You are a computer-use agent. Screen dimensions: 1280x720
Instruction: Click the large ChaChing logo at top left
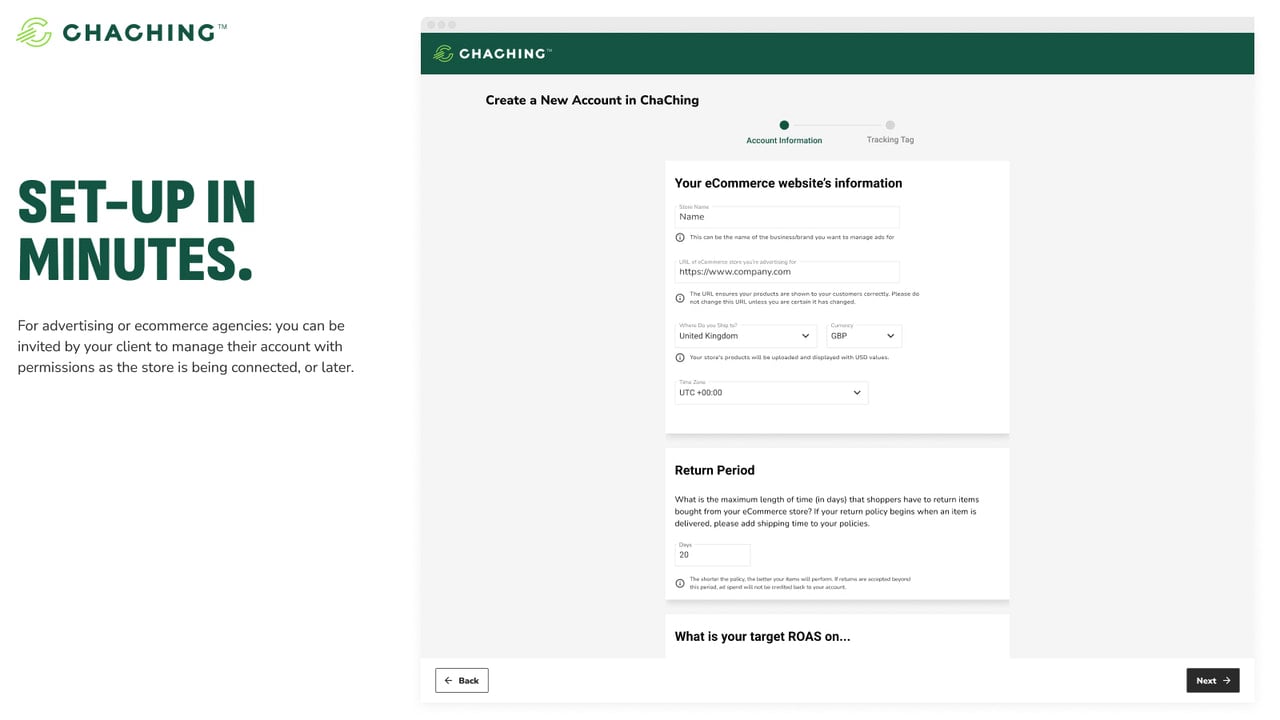pyautogui.click(x=121, y=32)
